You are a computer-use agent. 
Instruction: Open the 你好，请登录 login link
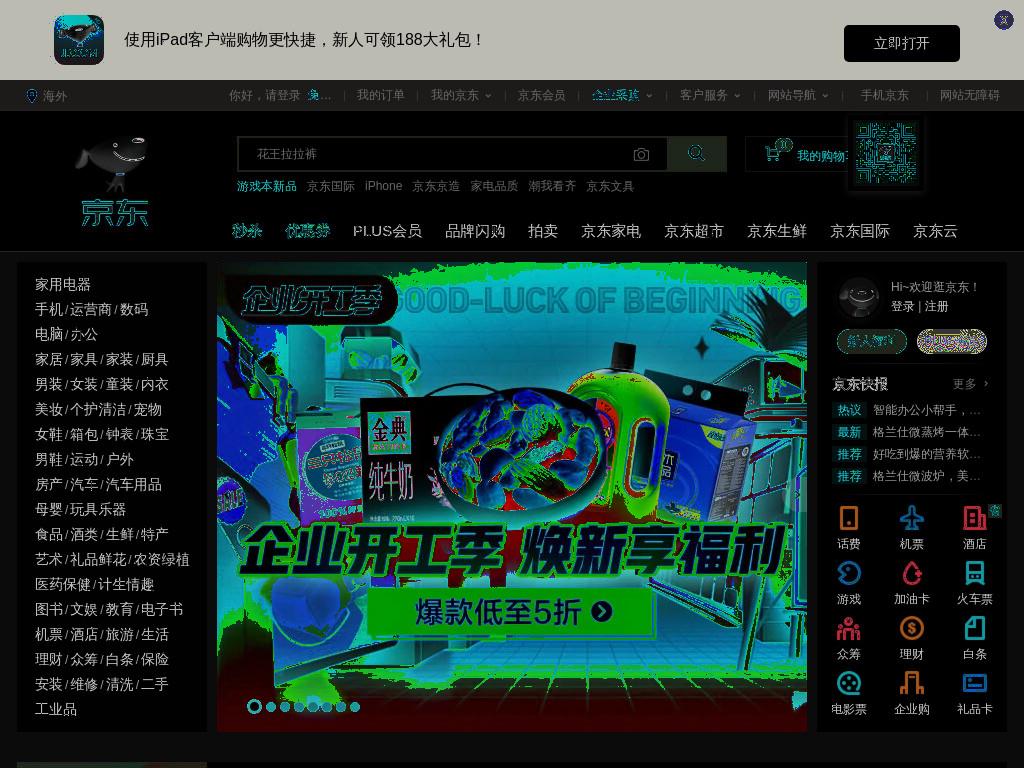(264, 95)
